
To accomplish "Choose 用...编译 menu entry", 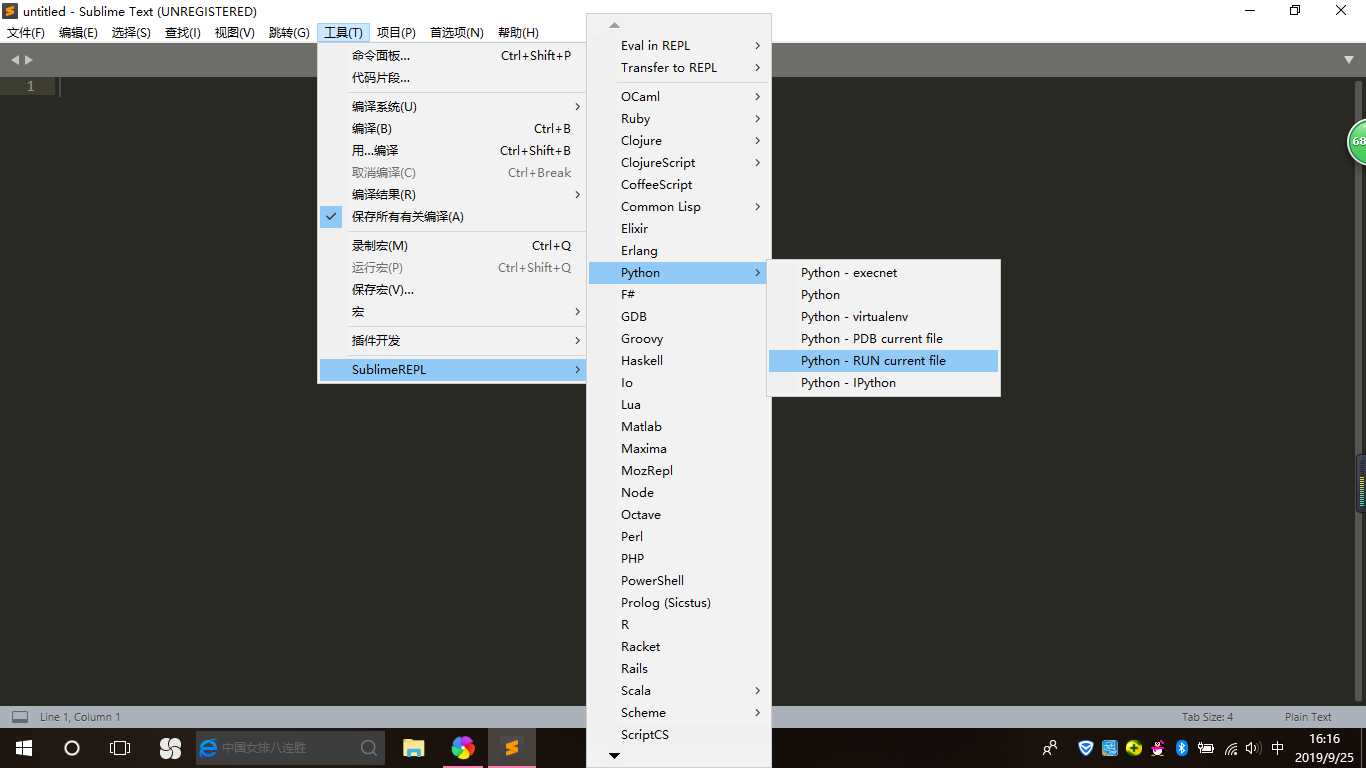I will [x=451, y=151].
